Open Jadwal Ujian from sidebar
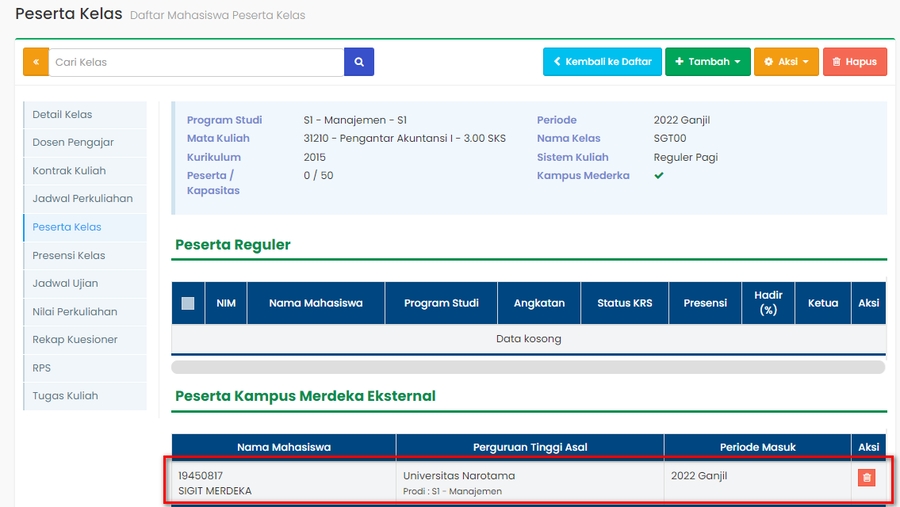This screenshot has height=507, width=900. pos(65,283)
